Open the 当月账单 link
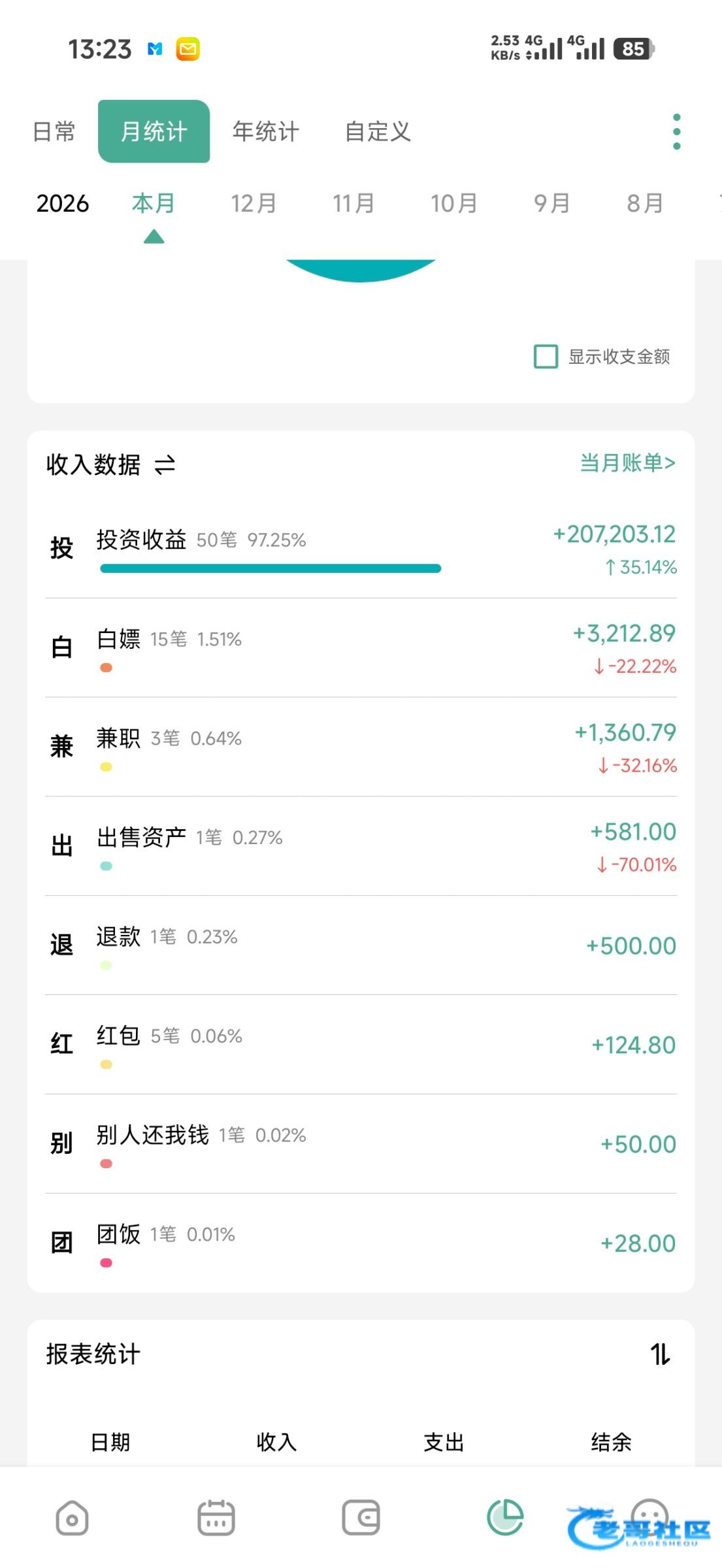The height and width of the screenshot is (1568, 722). [x=627, y=463]
